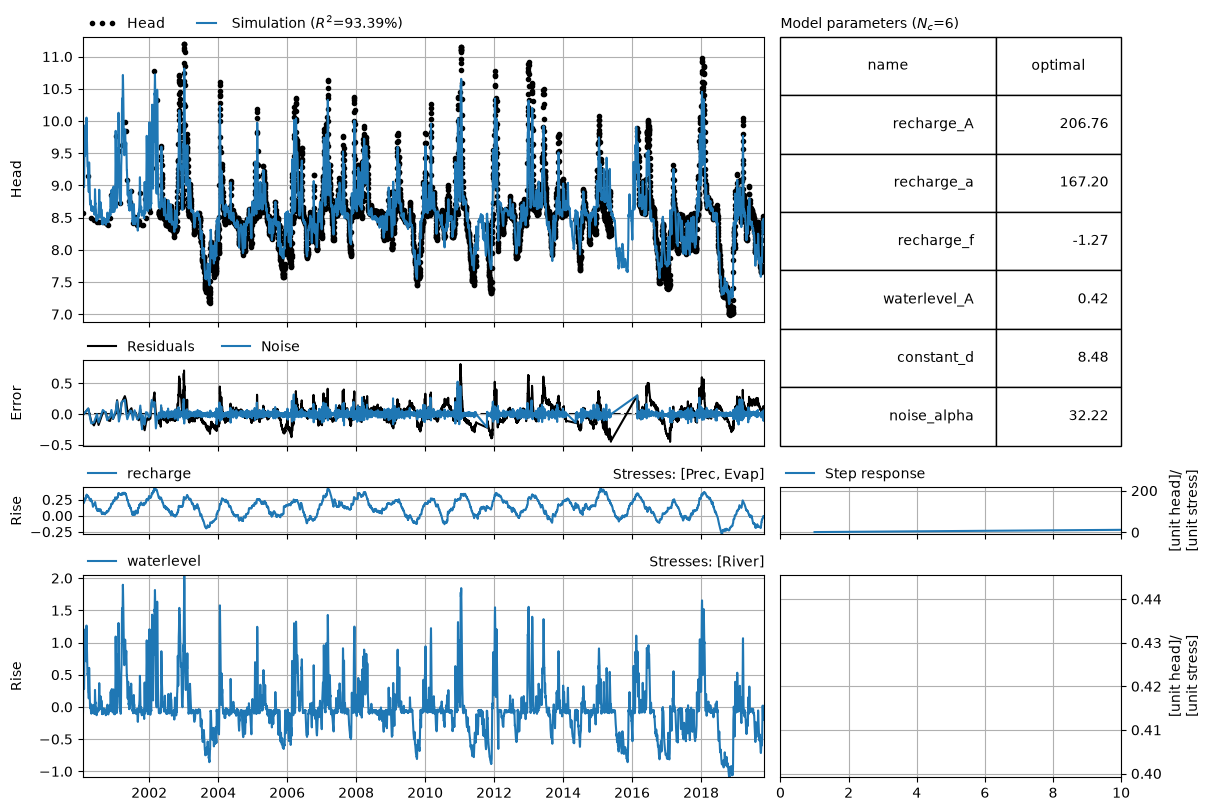Click the 'Stresses: [River]' label

tap(707, 561)
